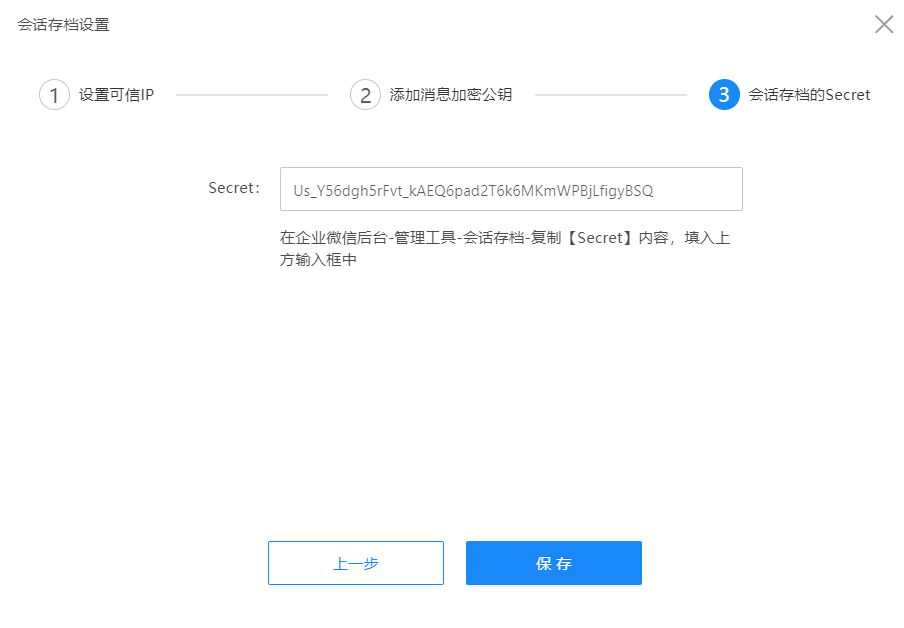Return to the previous step with 上一步
Viewport: 904px width, 628px height.
(x=356, y=563)
